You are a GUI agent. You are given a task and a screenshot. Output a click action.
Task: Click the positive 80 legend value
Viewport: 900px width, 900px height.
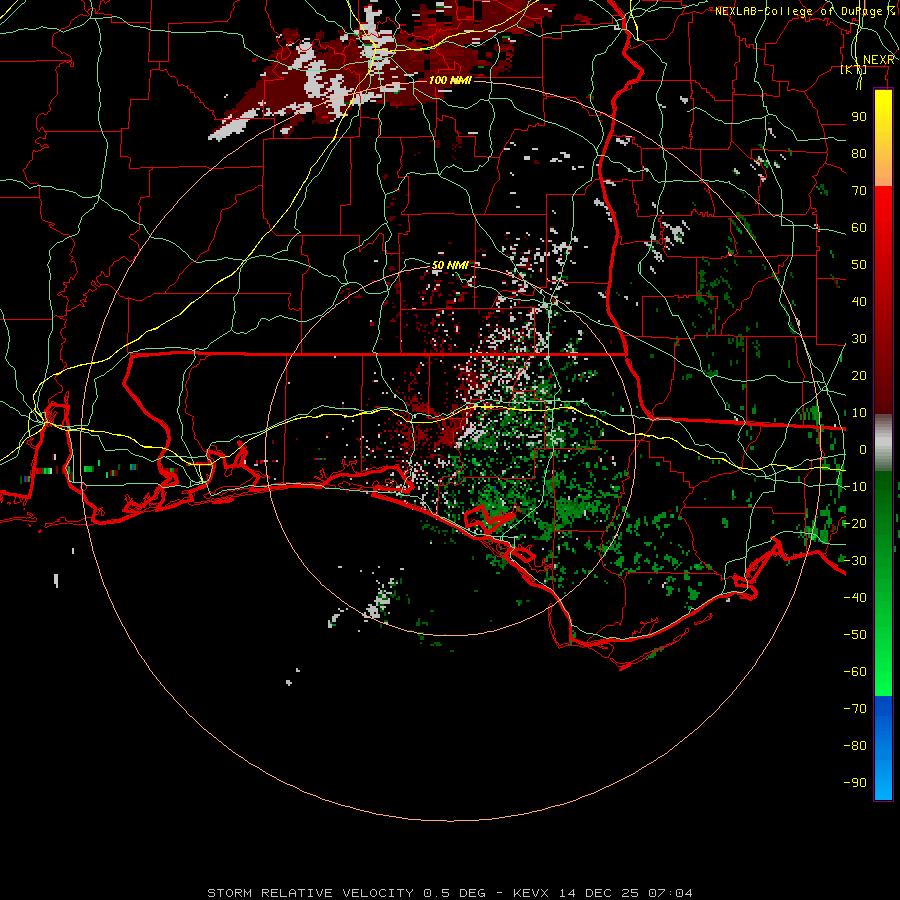coord(859,154)
